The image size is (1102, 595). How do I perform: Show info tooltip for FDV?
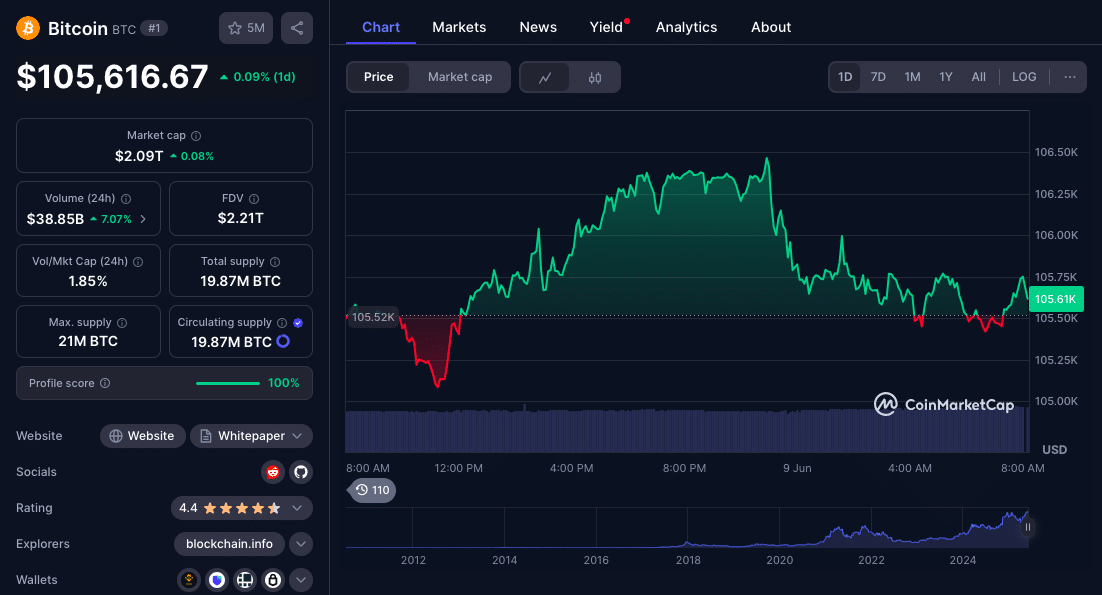254,199
